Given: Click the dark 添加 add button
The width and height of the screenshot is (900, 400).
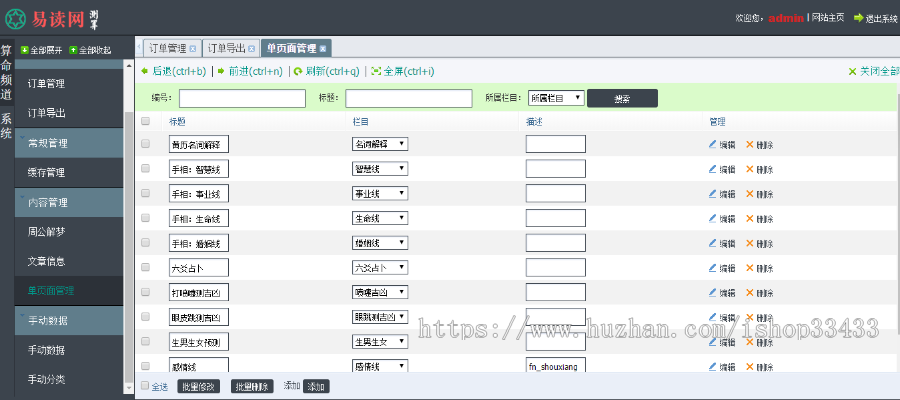Looking at the screenshot, I should coord(316,386).
